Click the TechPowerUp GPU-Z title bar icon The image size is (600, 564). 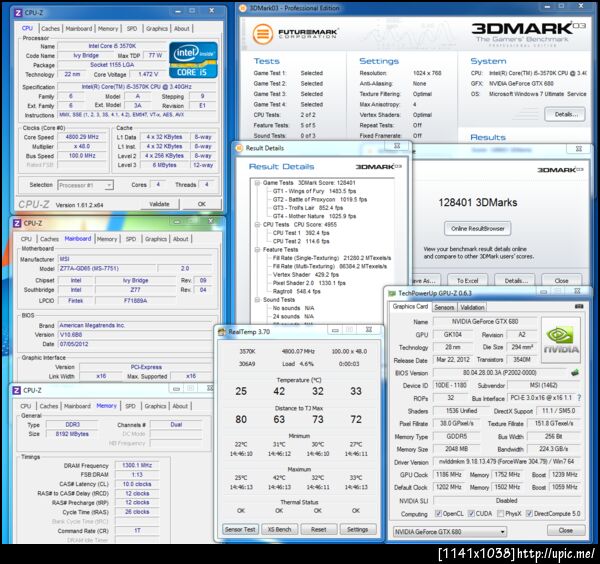click(392, 293)
